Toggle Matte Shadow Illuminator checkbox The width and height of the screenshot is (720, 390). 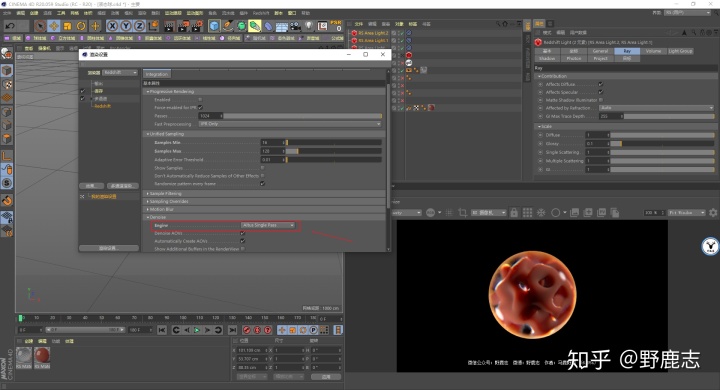pyautogui.click(x=601, y=100)
